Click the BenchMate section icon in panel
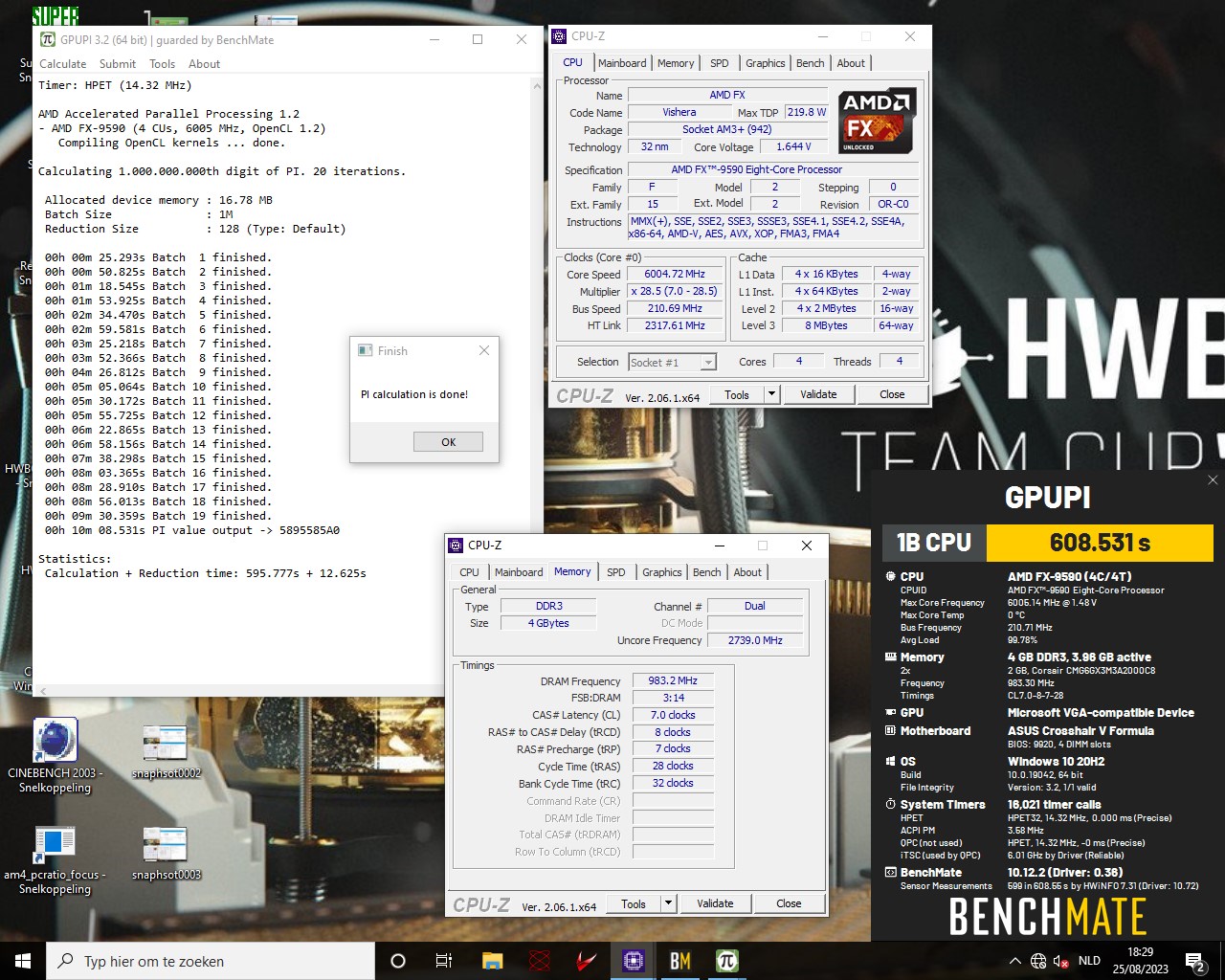1225x980 pixels. (x=890, y=873)
